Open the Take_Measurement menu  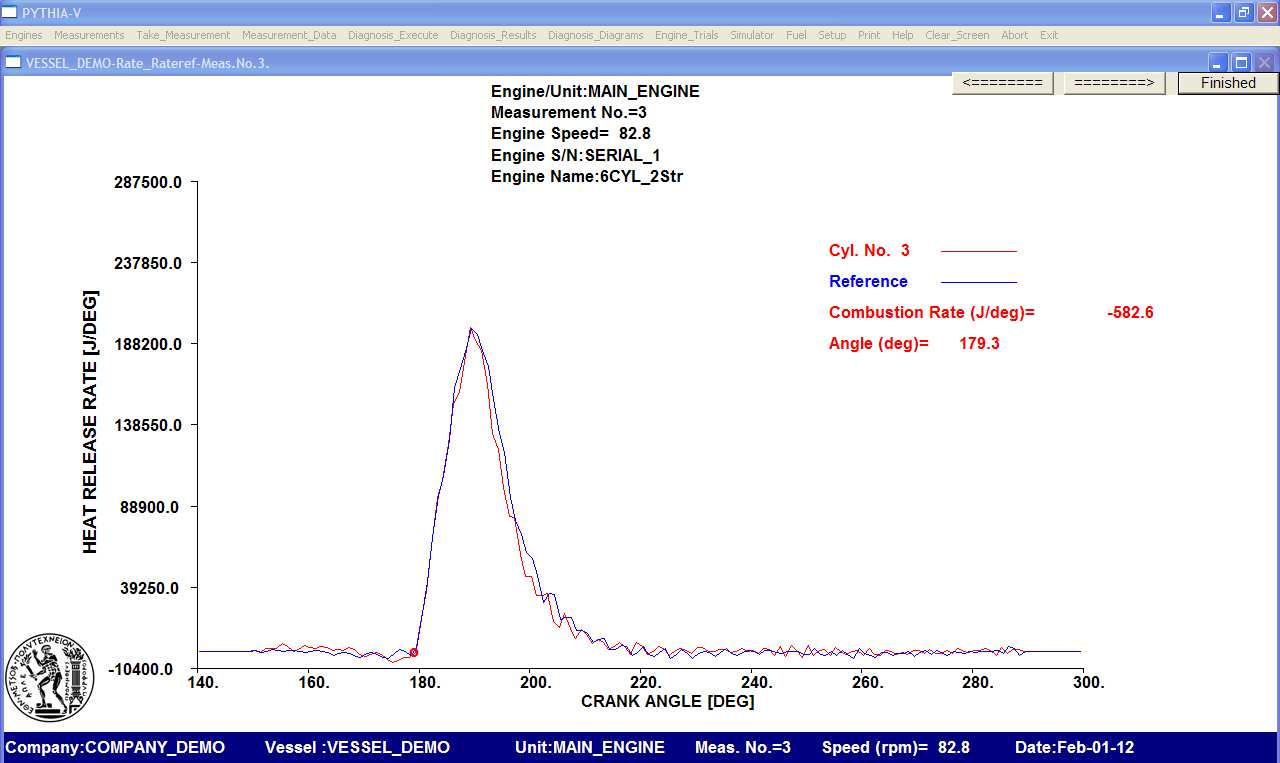coord(183,35)
